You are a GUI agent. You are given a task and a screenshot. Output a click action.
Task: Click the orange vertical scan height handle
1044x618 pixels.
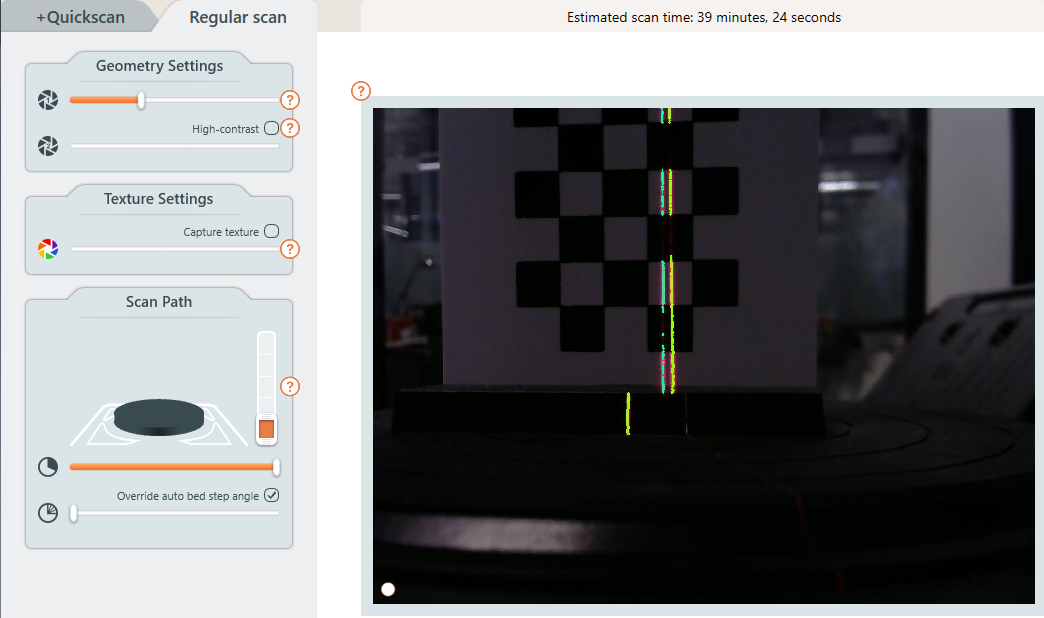(x=266, y=429)
